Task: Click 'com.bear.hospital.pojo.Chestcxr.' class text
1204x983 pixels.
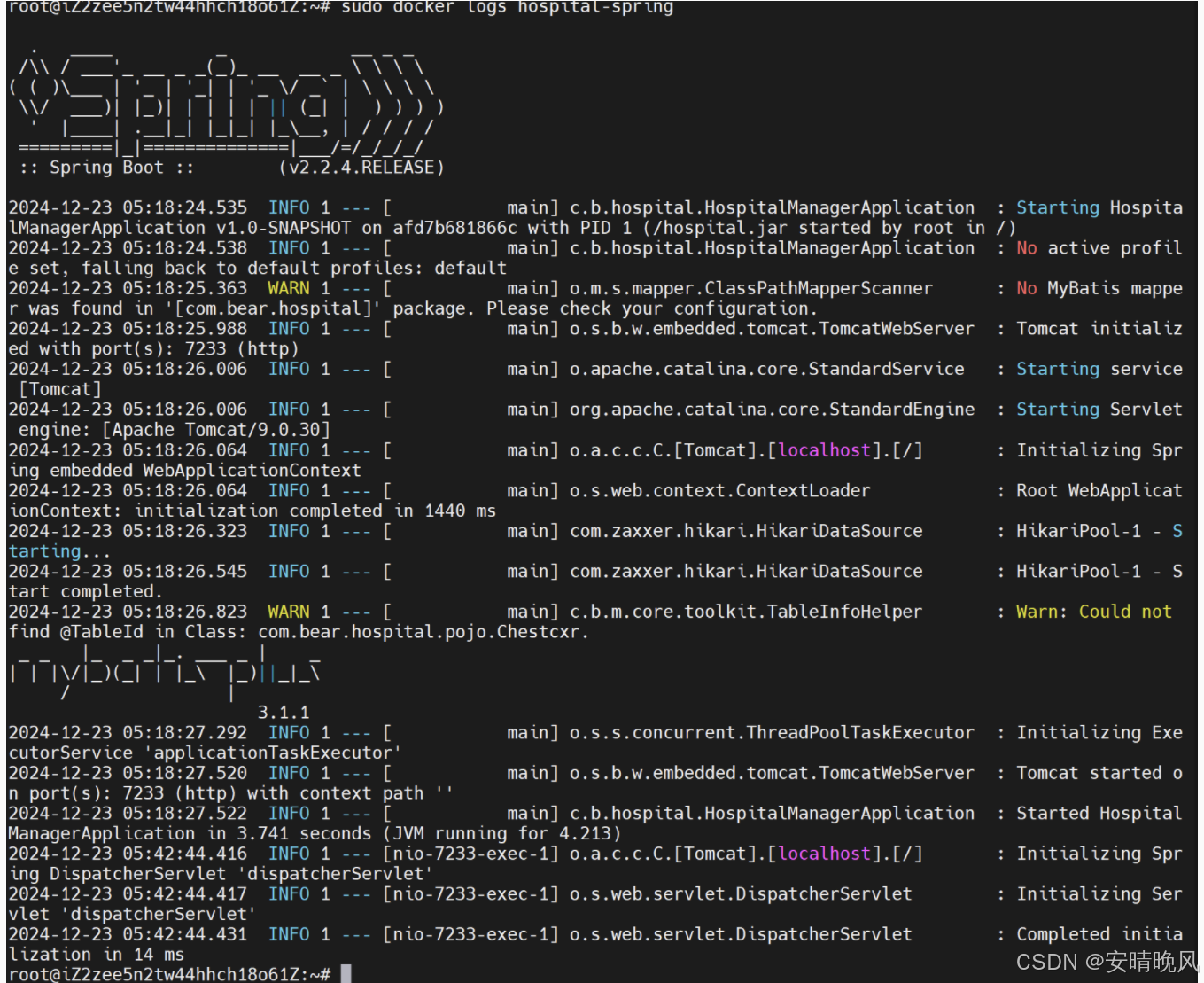Action: point(423,632)
